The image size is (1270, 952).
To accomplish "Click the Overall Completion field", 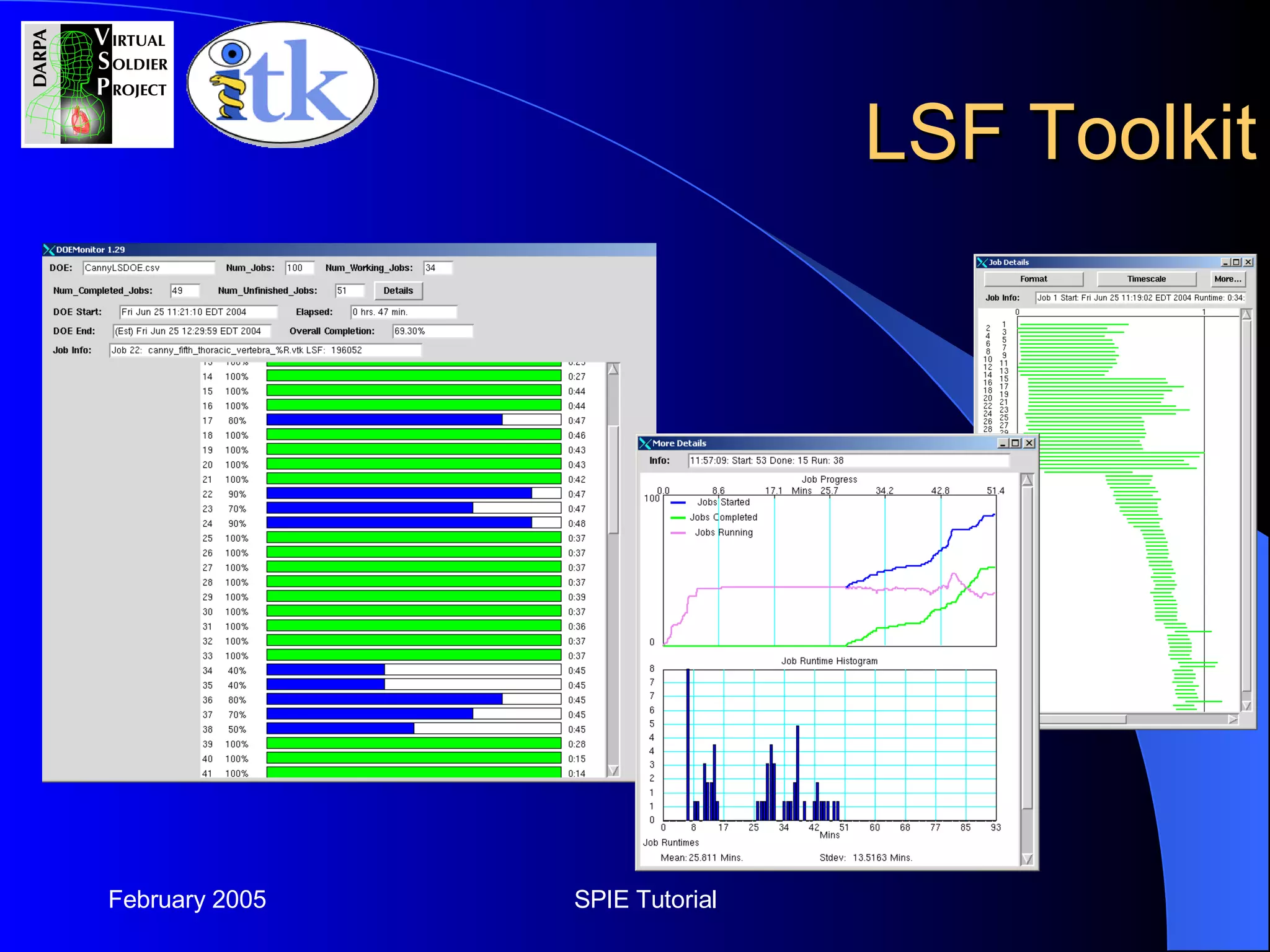I will [x=432, y=331].
